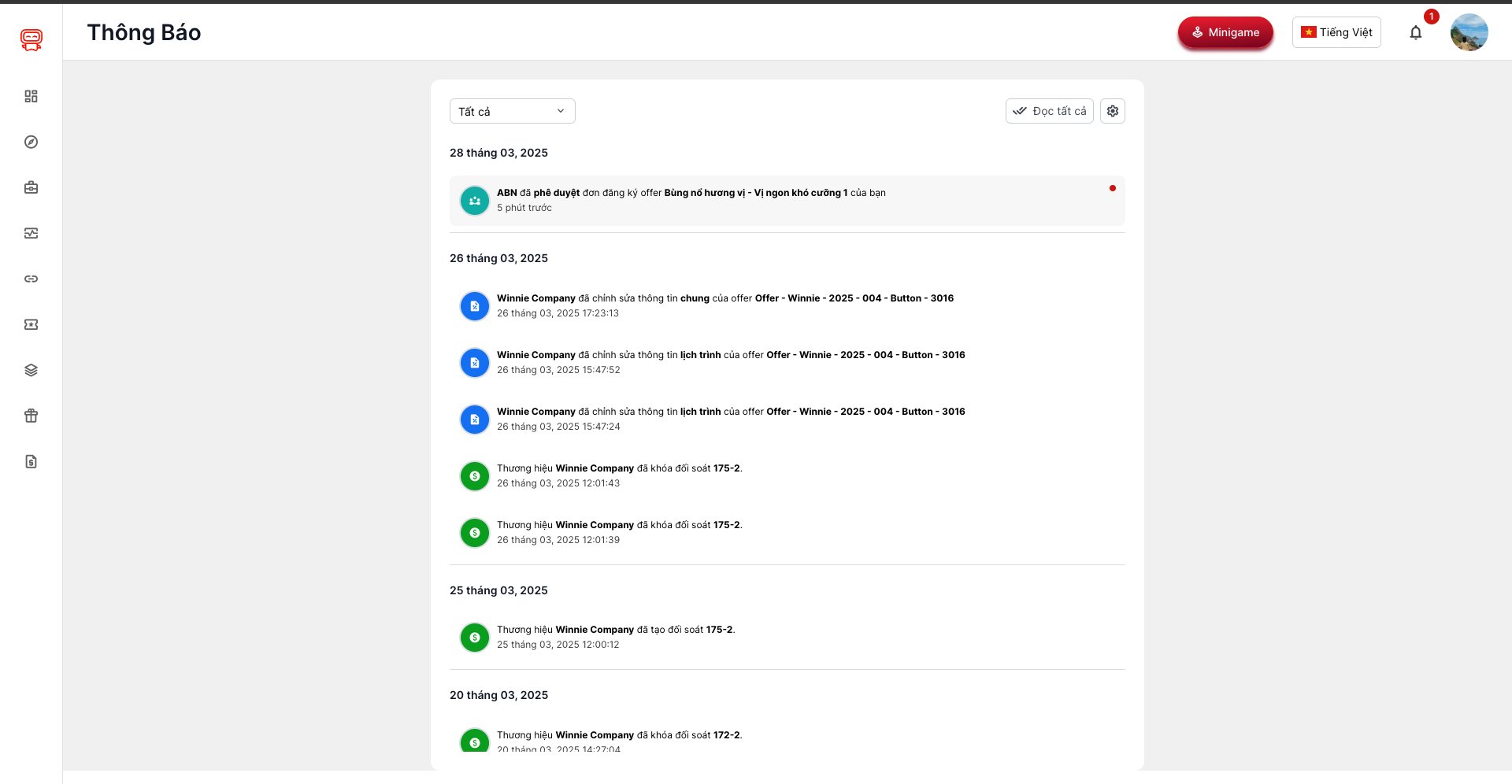Open the tạo đối soát 175-2 notification
1512x784 pixels.
615,637
